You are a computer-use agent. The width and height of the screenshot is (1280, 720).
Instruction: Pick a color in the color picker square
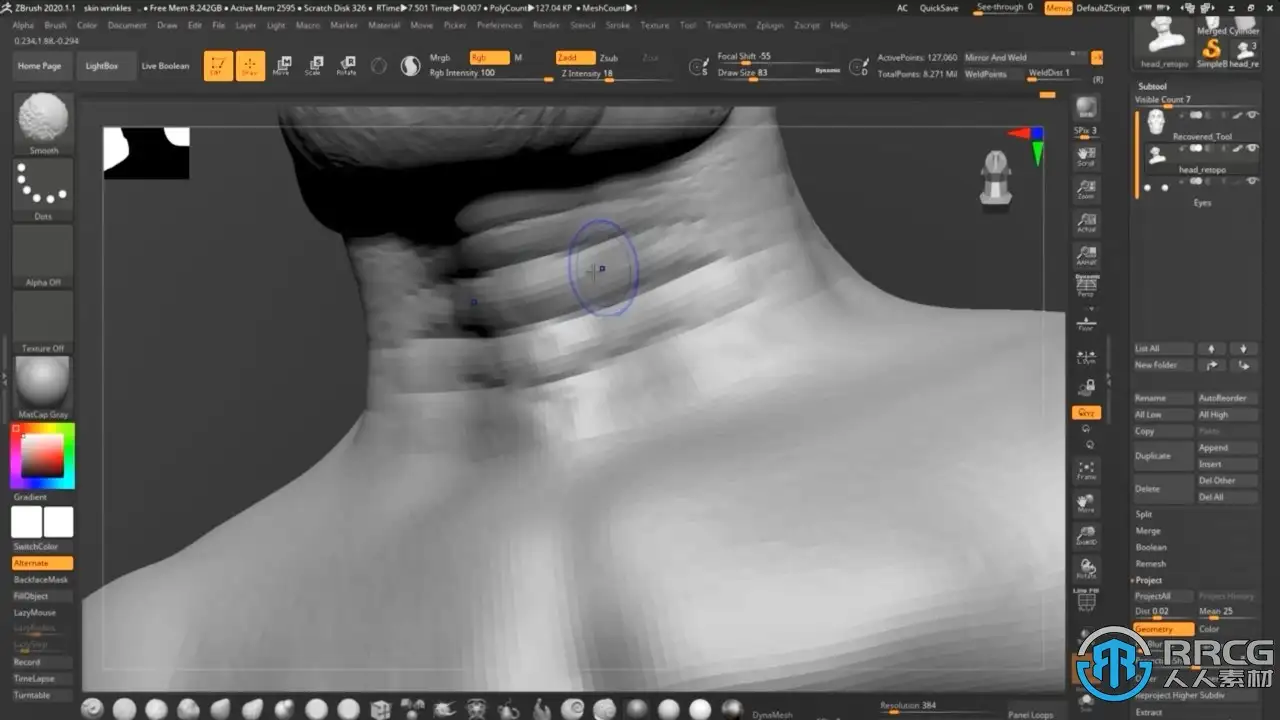[x=43, y=456]
